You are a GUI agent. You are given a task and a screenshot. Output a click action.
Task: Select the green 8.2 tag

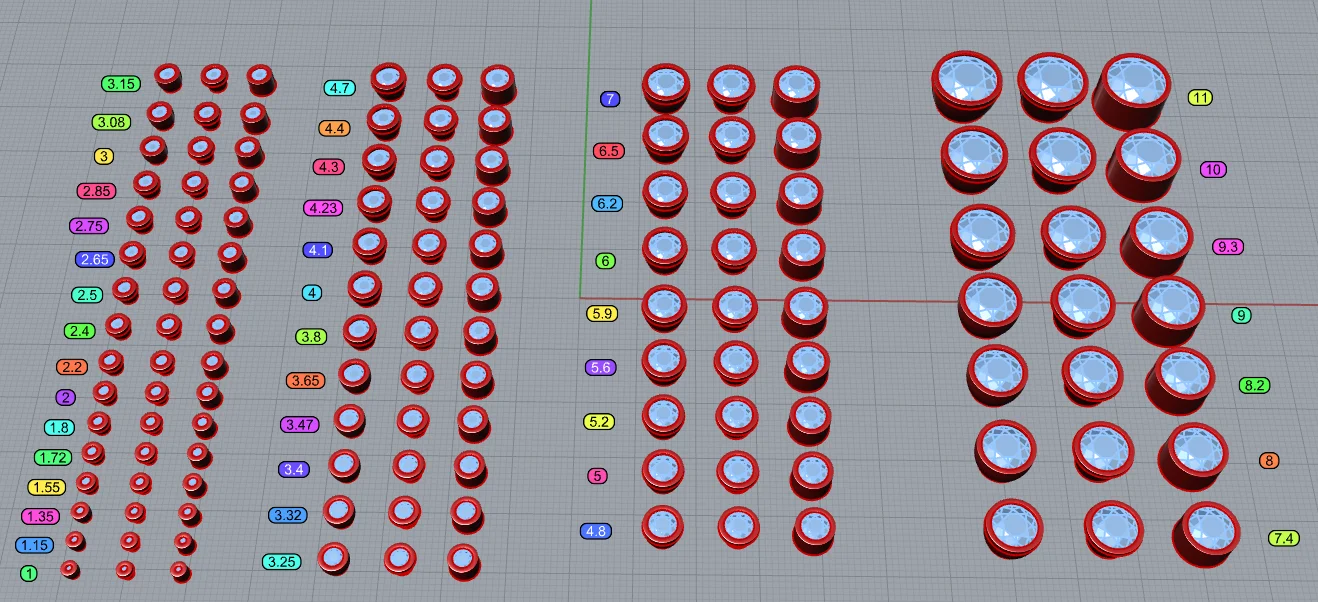(1254, 385)
